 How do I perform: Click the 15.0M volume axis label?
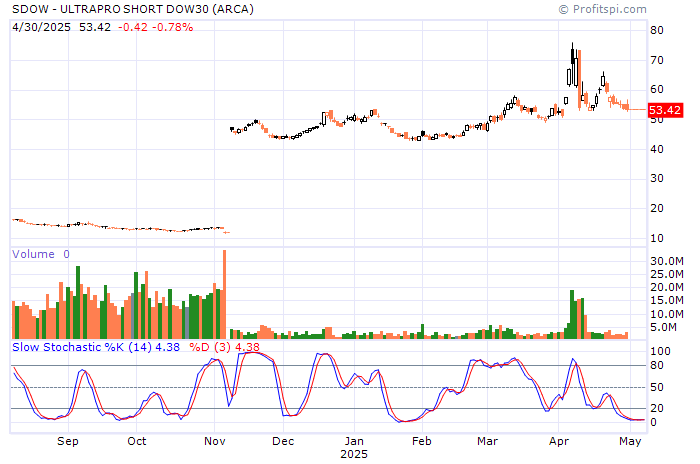click(x=667, y=301)
